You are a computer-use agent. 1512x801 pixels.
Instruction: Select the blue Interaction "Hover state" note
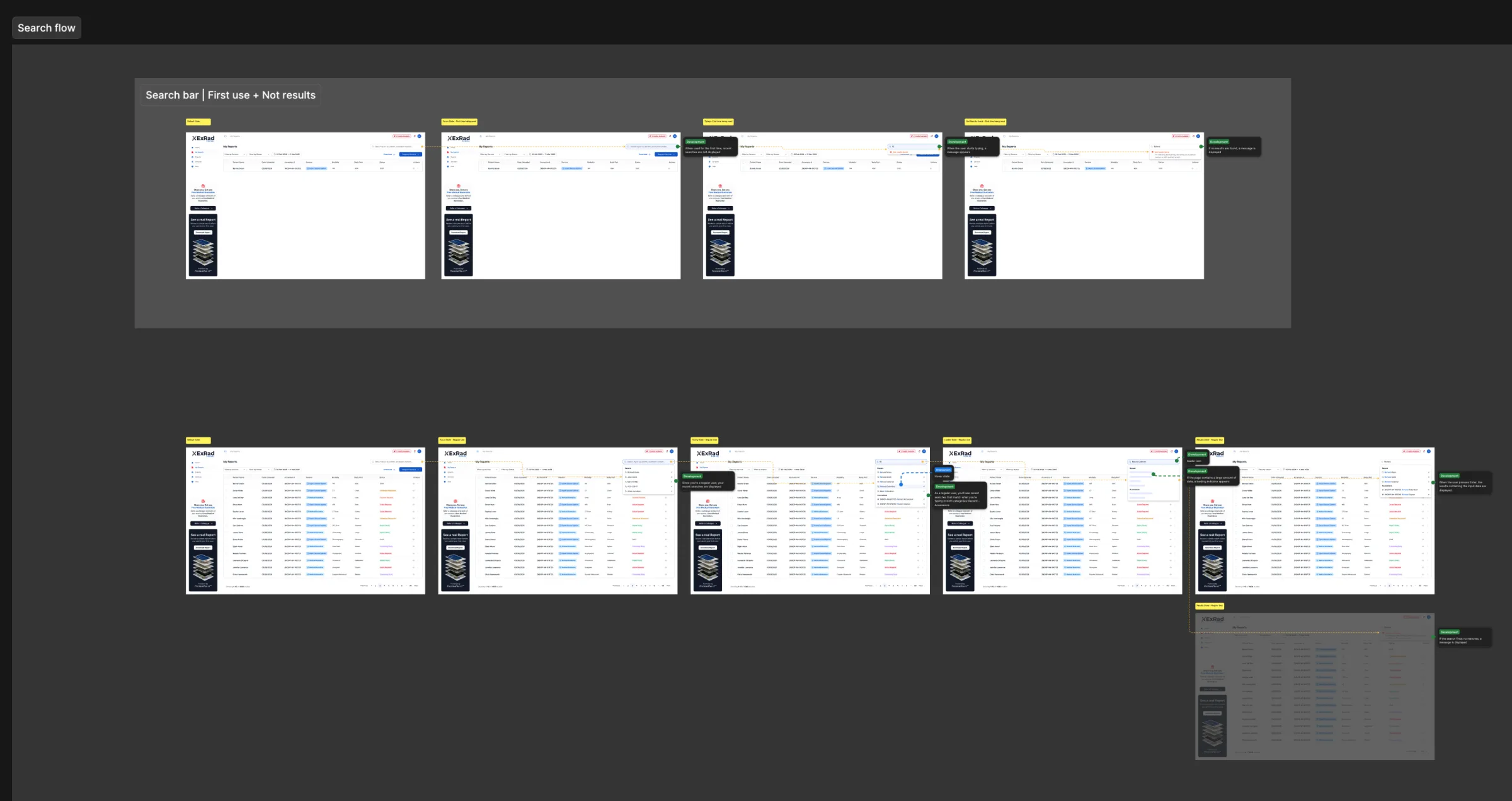point(943,473)
